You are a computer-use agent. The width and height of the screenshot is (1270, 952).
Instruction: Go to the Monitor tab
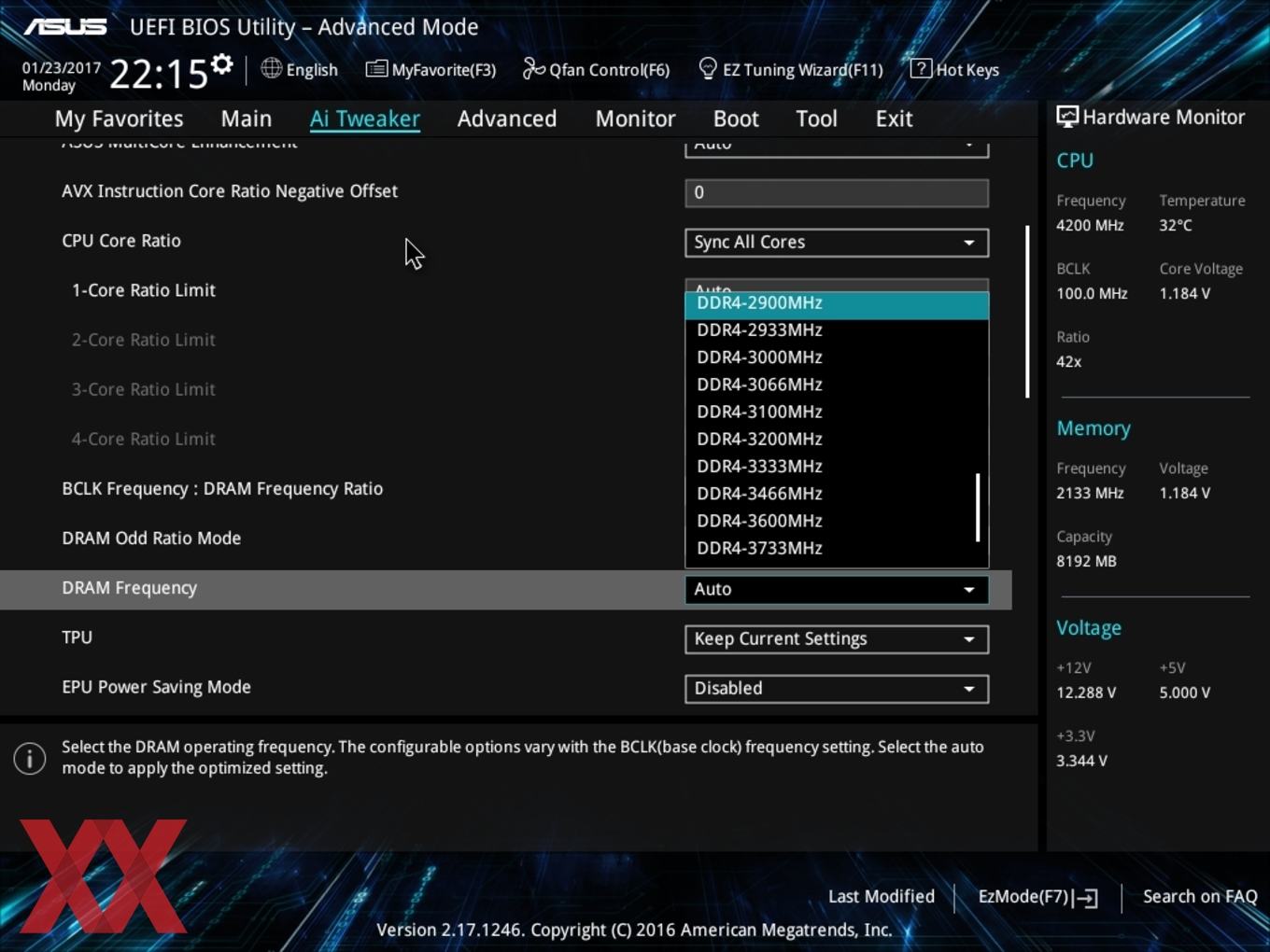coord(635,119)
